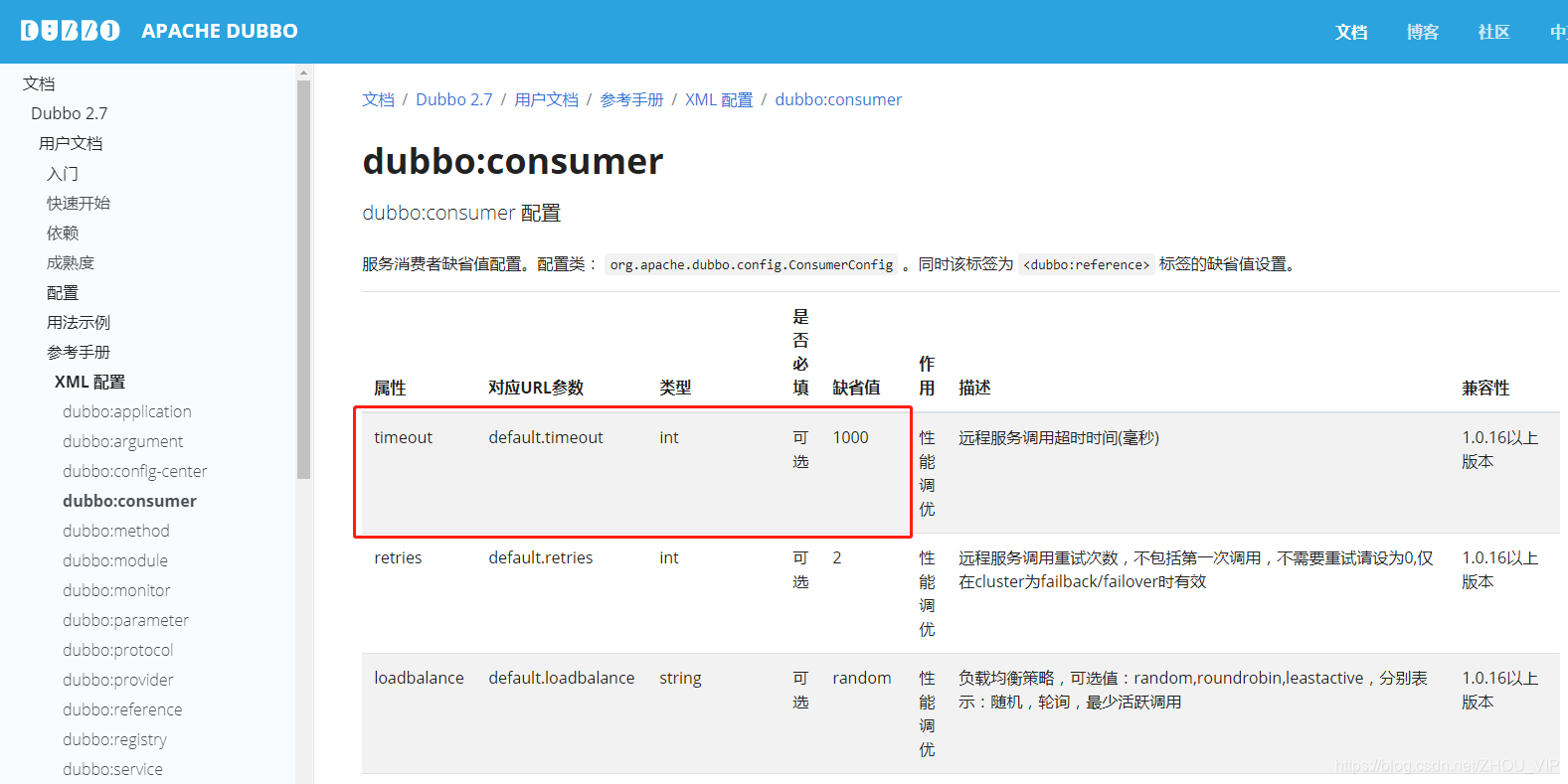This screenshot has width=1568, height=784.
Task: Click the sidebar scrollbar up arrow
Action: [304, 73]
